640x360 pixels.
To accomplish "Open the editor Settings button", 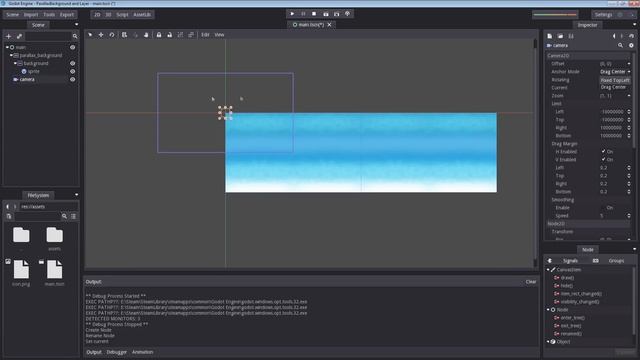I will pyautogui.click(x=603, y=15).
